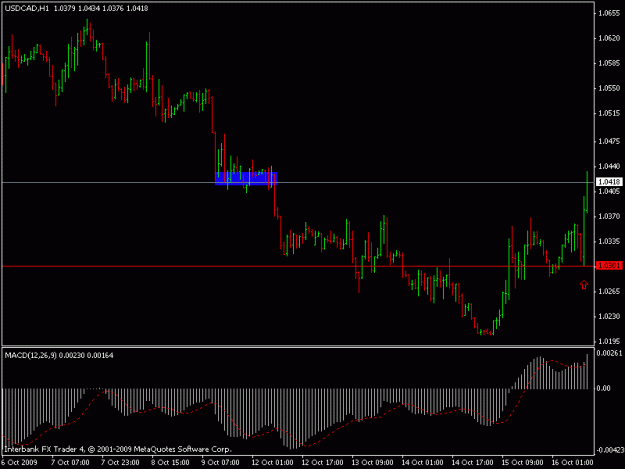Click the red price tag 1.0301

[609, 265]
